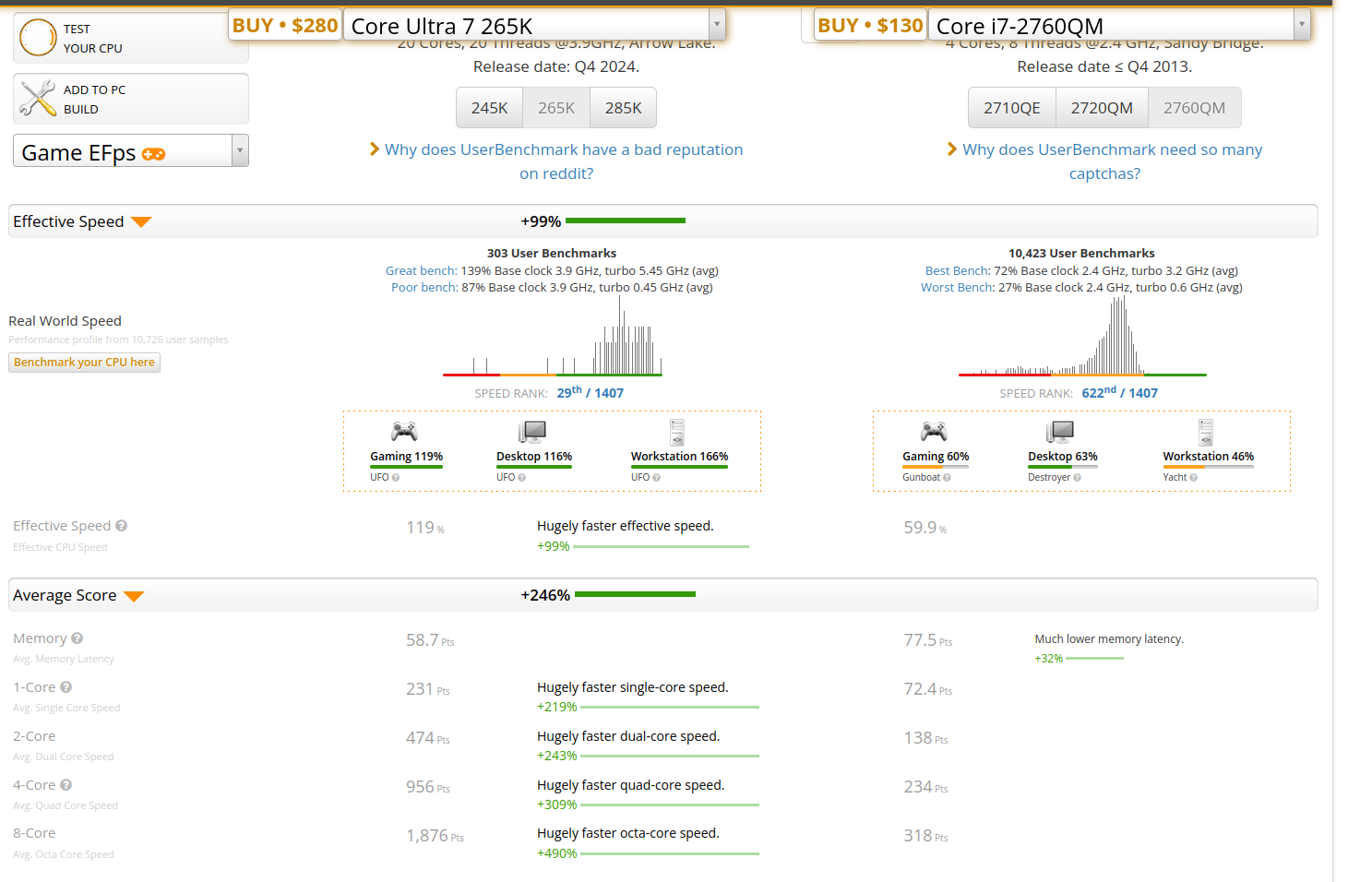This screenshot has width=1372, height=882.
Task: Click the Core Ultra 7 265K Desktop monitor icon
Action: [532, 432]
